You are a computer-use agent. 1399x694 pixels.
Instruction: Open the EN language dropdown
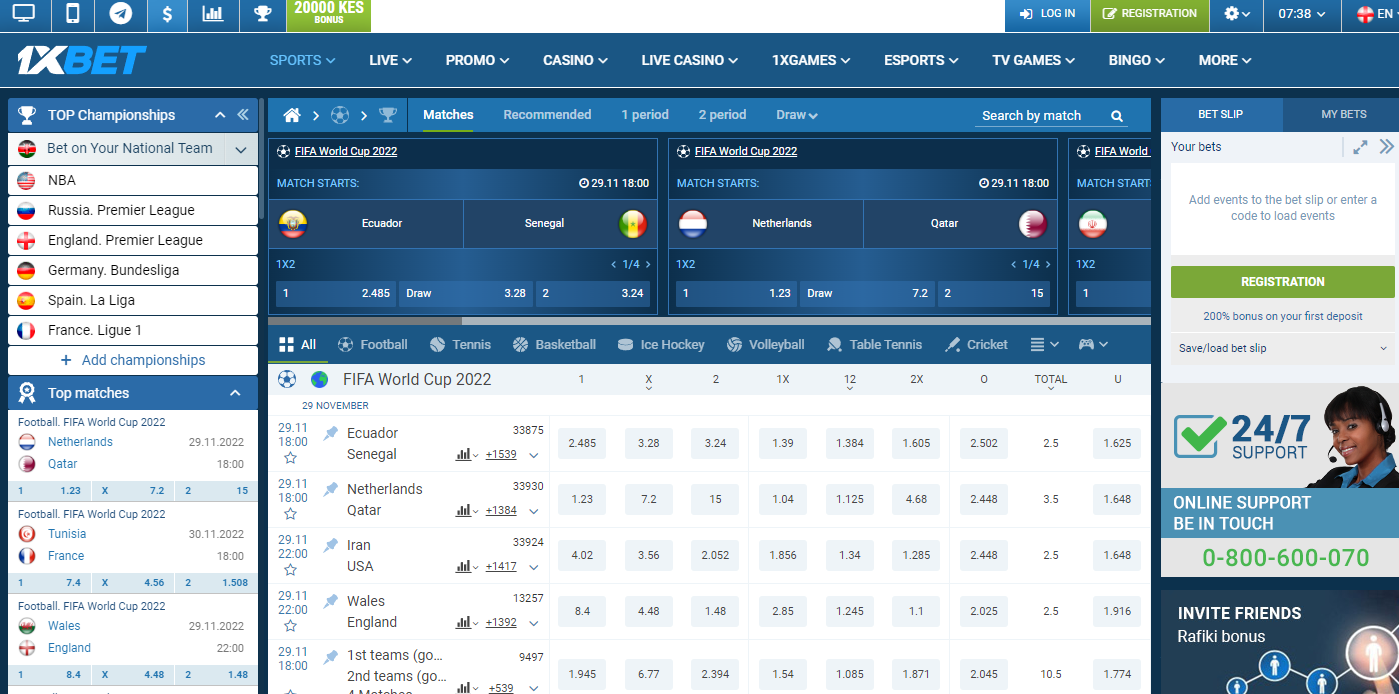coord(1377,14)
